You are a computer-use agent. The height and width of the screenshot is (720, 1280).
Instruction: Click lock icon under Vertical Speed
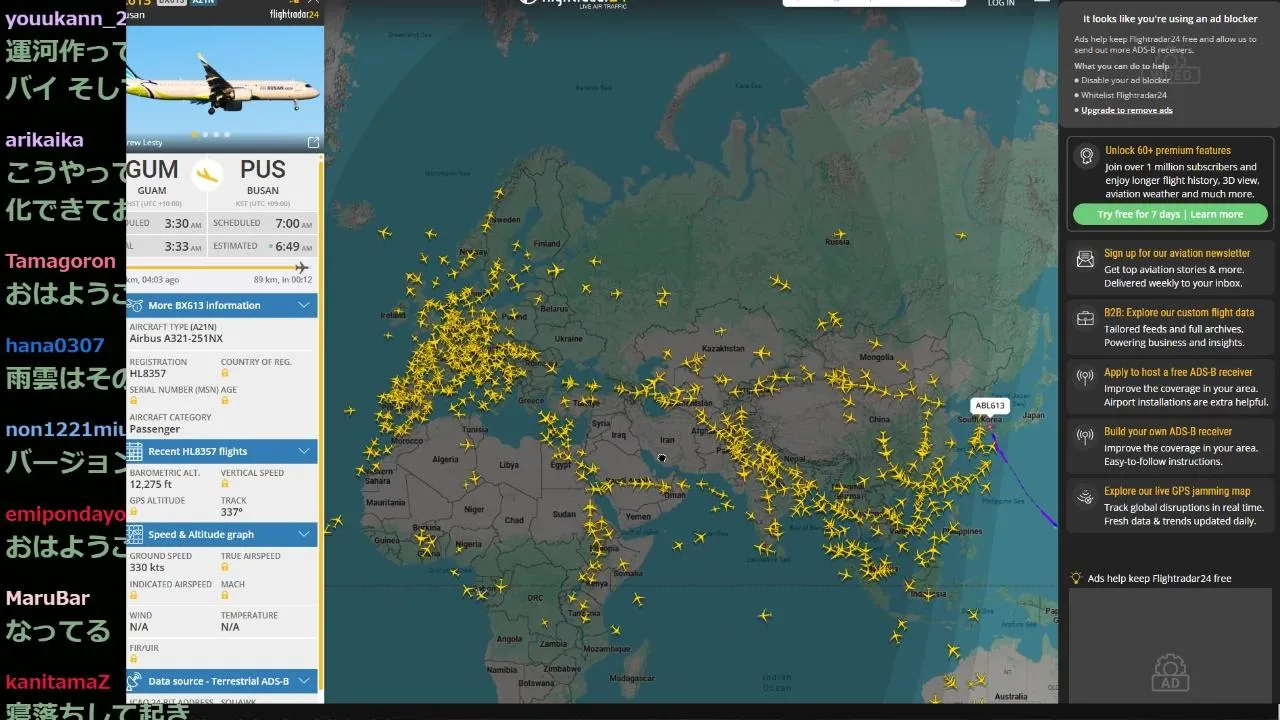click(225, 484)
